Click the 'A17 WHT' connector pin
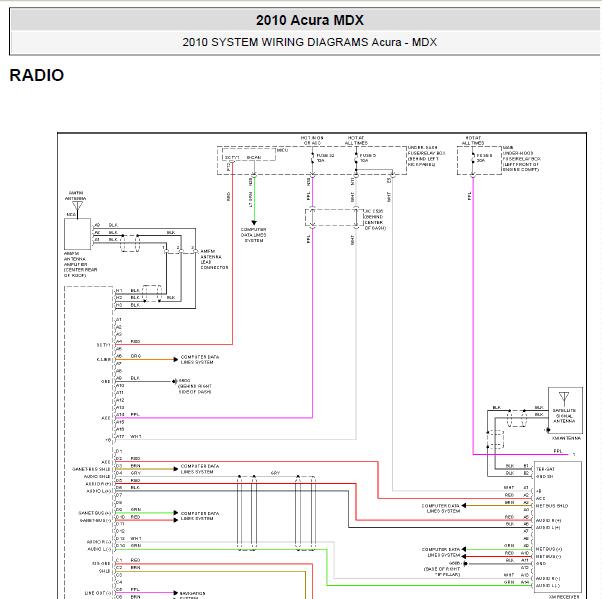The width and height of the screenshot is (602, 599). (x=129, y=437)
